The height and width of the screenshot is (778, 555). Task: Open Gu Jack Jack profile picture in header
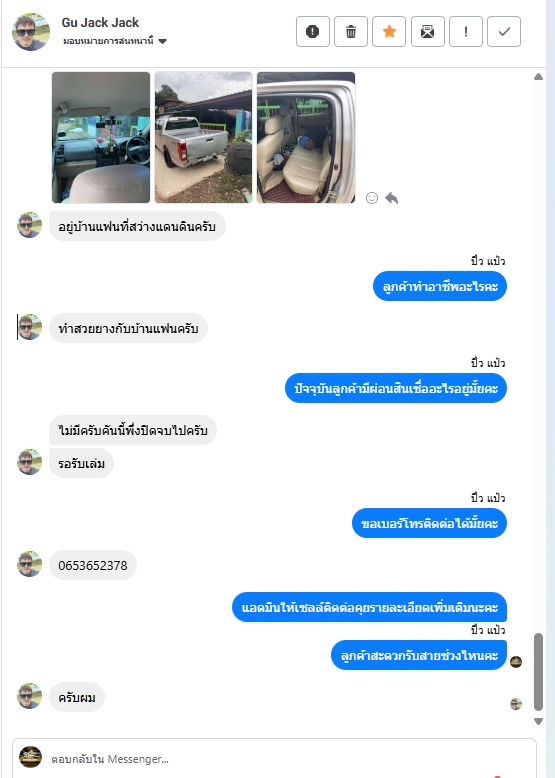point(31,32)
